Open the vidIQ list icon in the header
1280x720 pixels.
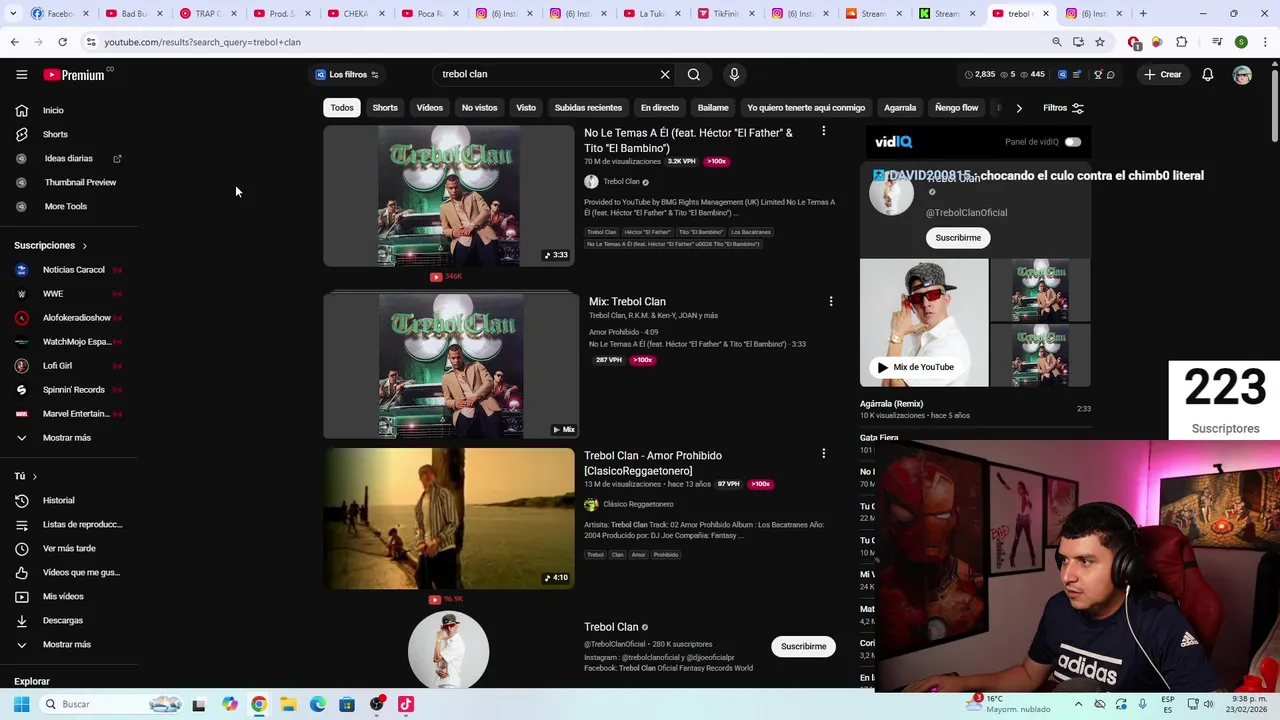[x=1076, y=75]
